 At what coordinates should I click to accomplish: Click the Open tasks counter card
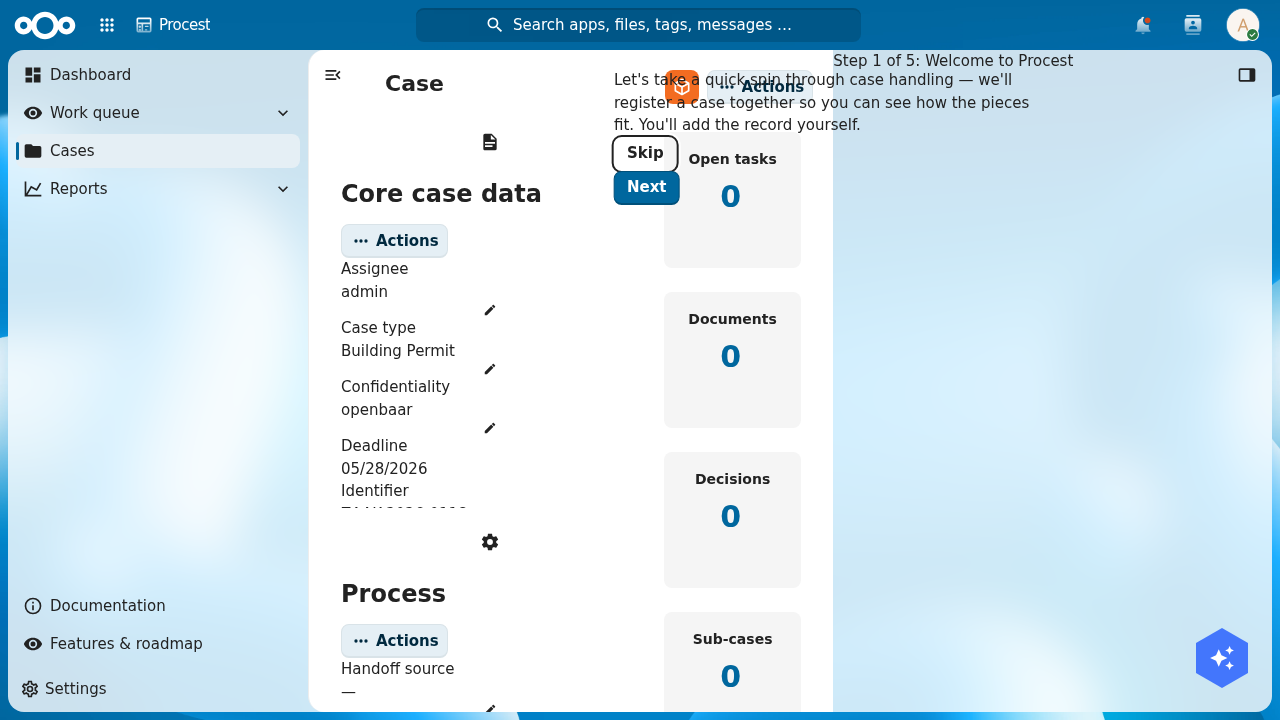point(732,200)
